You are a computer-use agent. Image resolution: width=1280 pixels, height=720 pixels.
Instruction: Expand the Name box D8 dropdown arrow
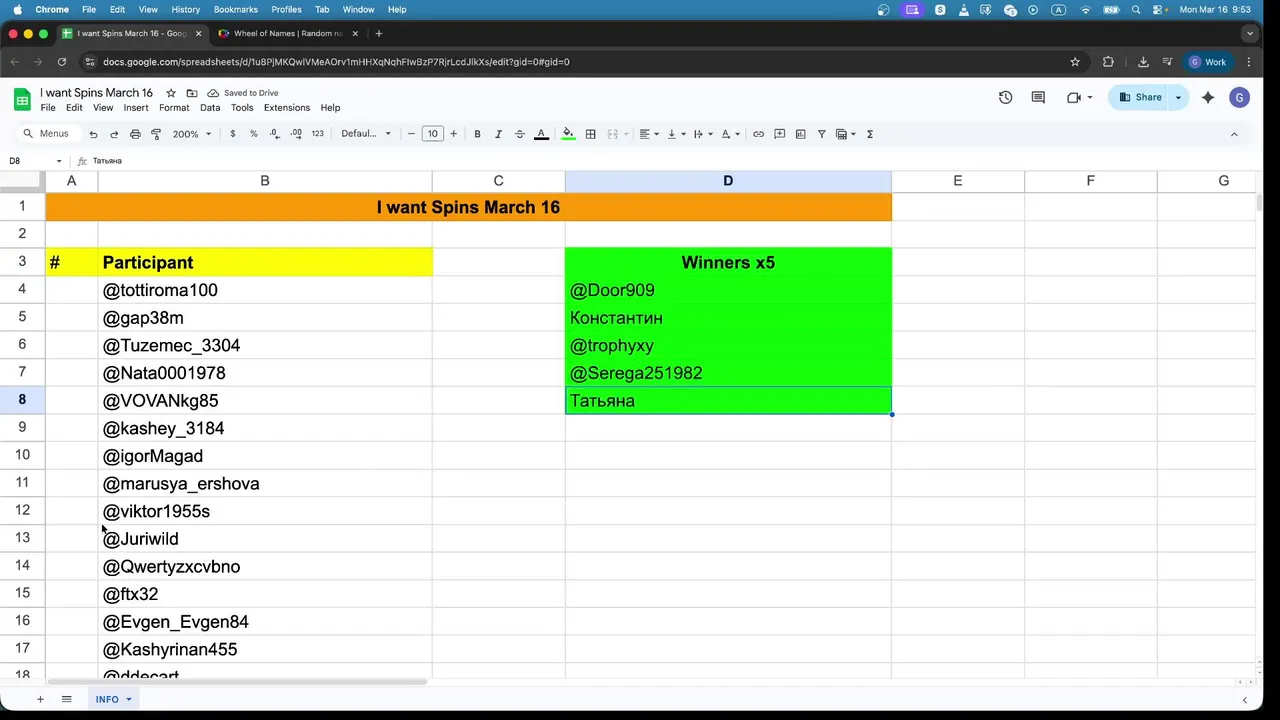coord(59,161)
